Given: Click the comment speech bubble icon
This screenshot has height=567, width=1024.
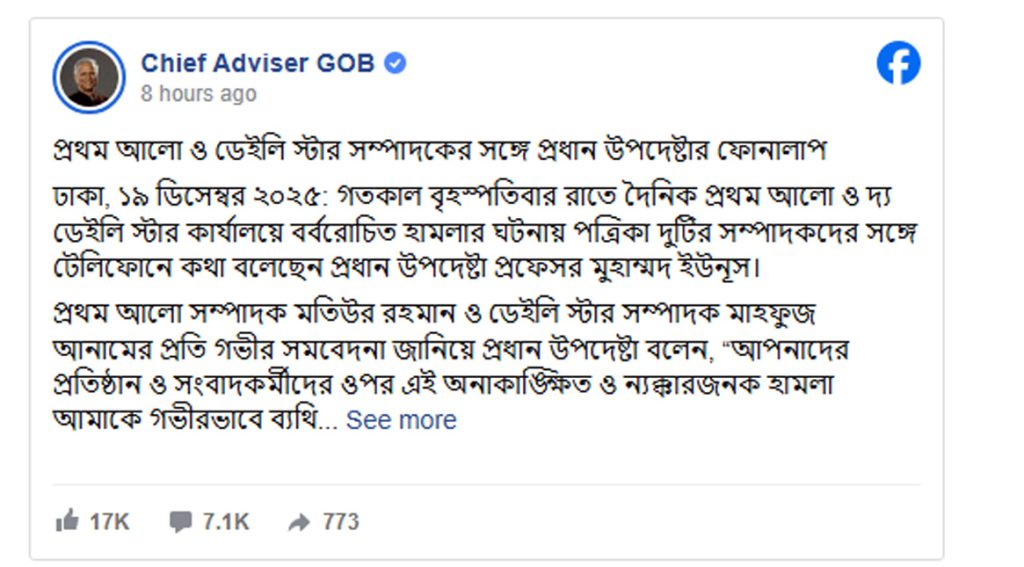Looking at the screenshot, I should coord(180,521).
